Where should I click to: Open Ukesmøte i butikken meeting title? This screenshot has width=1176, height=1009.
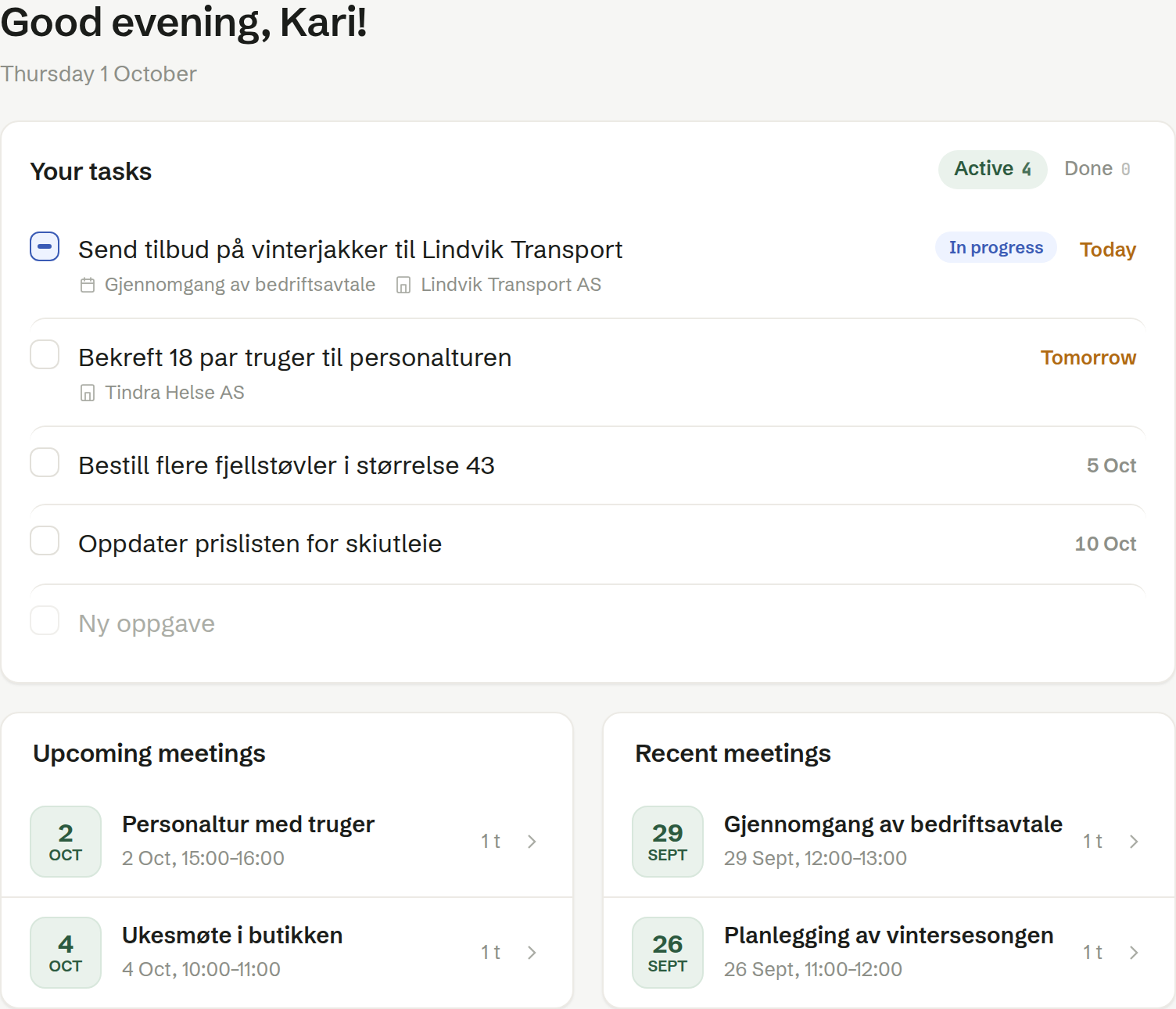pyautogui.click(x=232, y=935)
